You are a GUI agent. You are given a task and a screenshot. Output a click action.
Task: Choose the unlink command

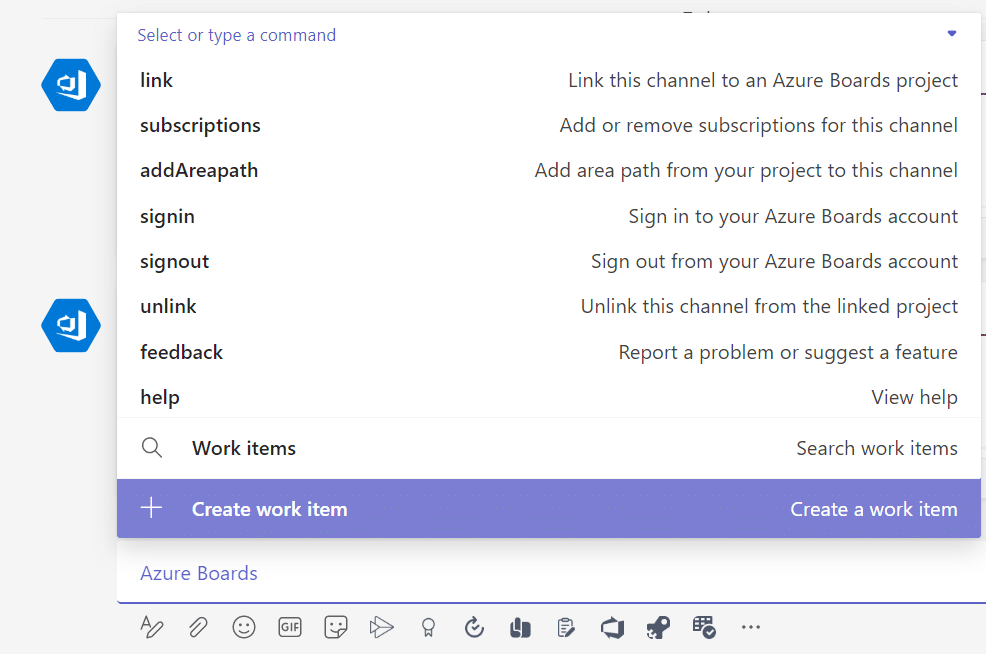click(x=549, y=307)
